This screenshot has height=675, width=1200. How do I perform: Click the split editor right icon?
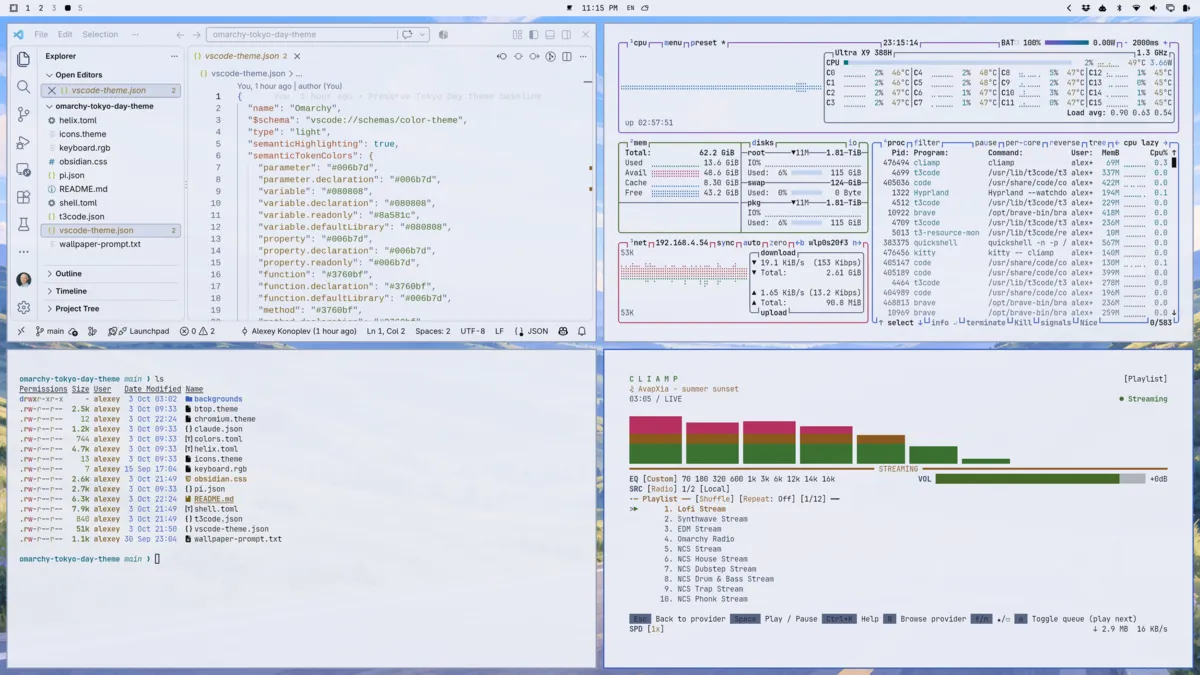pyautogui.click(x=566, y=57)
